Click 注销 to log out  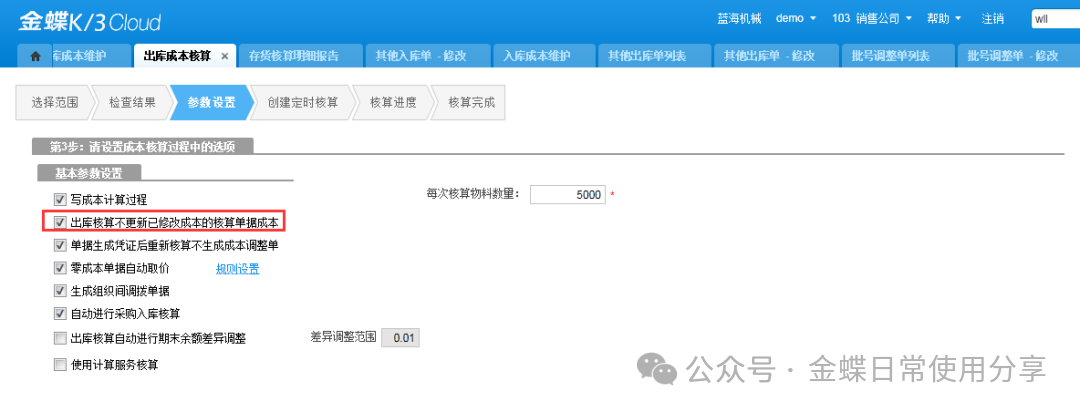tap(993, 19)
